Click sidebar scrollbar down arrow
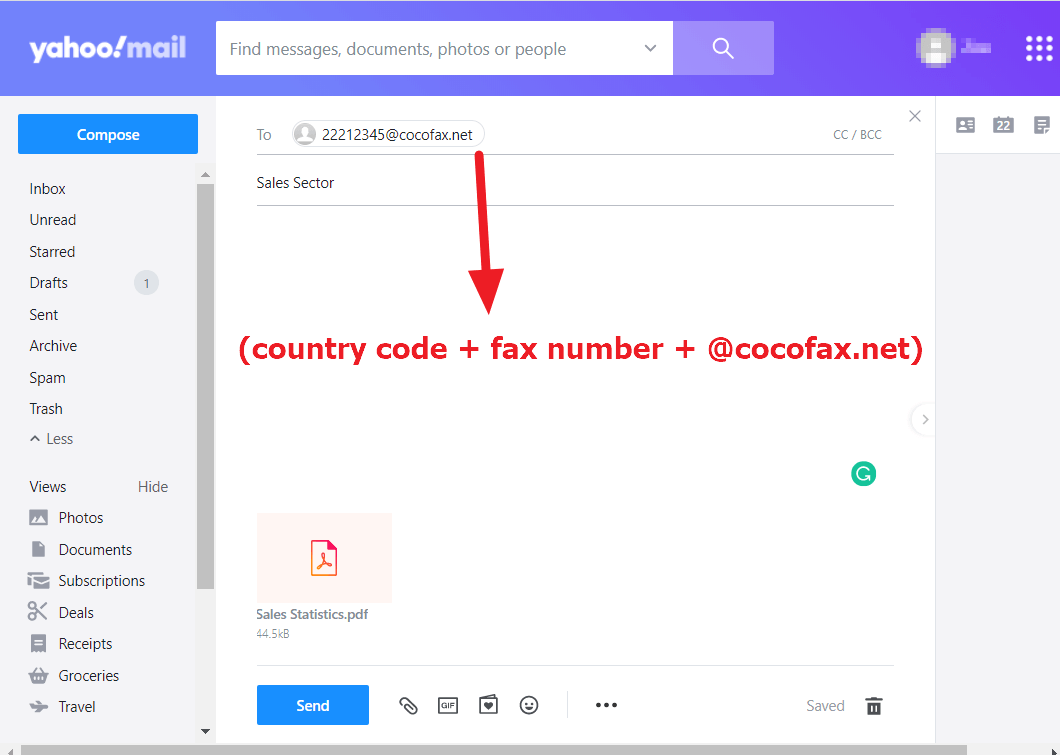Screen dimensions: 1060x755 [206, 731]
